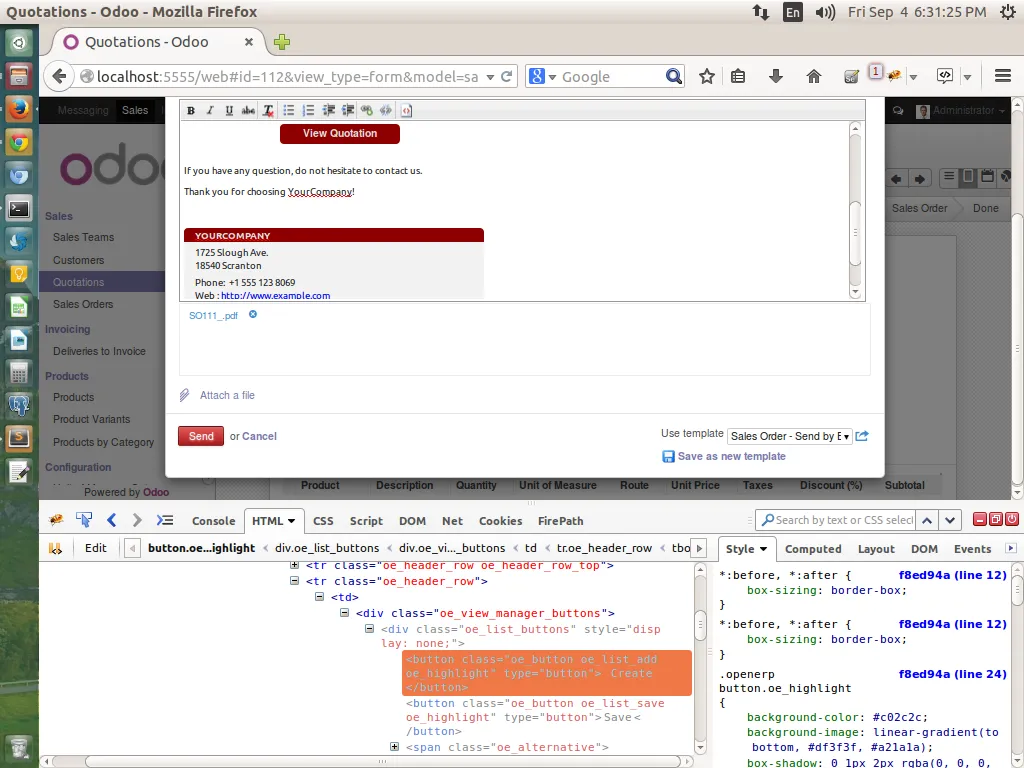Bookmark this page with the star icon
Image resolution: width=1024 pixels, height=768 pixels.
(x=707, y=76)
